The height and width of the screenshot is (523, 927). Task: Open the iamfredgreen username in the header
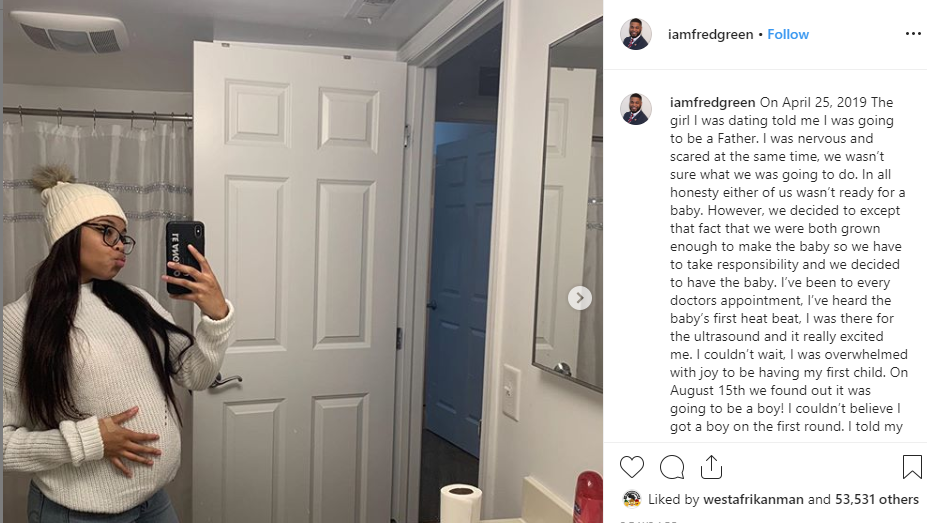coord(710,34)
